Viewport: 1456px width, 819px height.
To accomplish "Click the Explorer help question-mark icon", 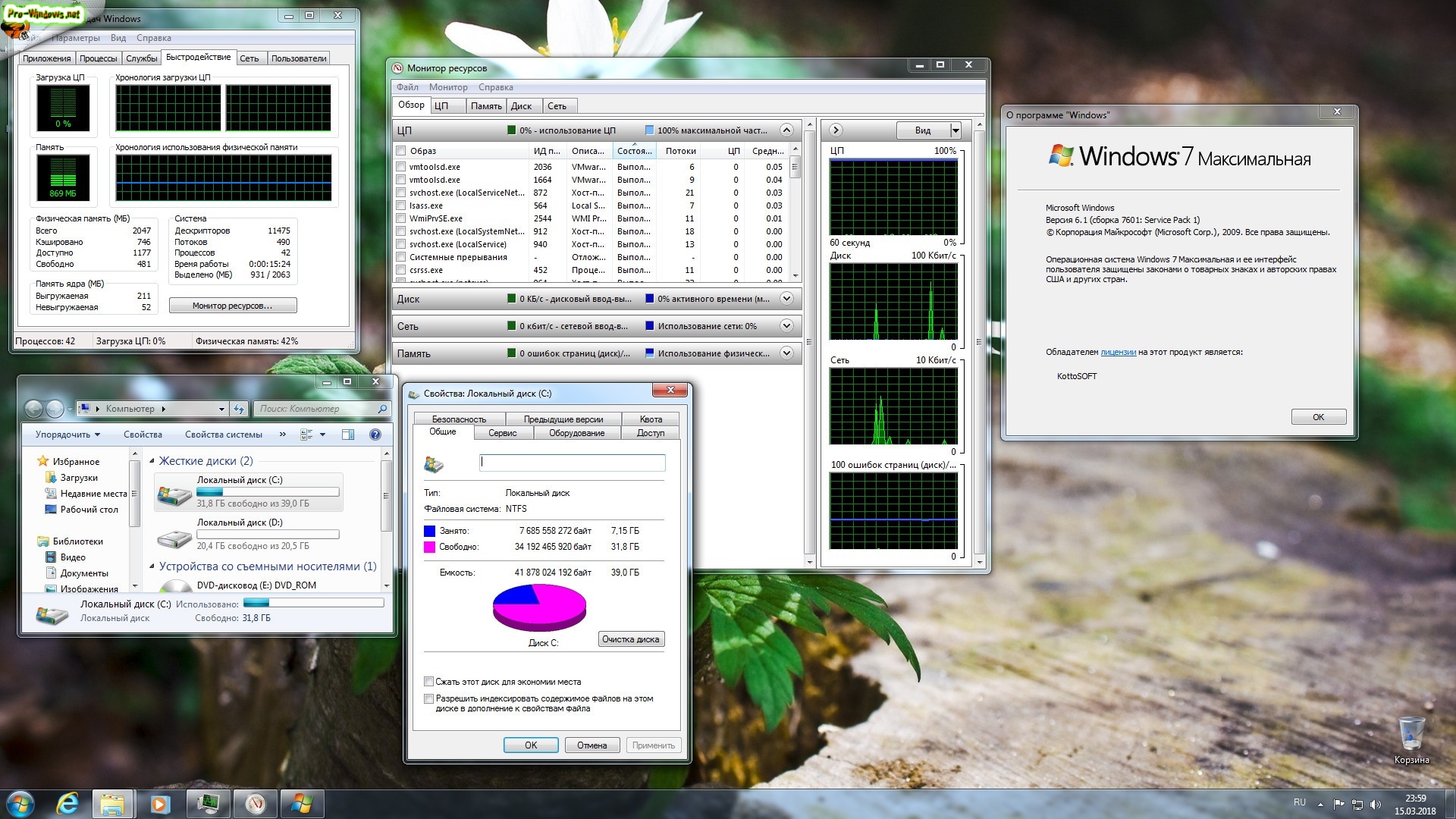I will click(375, 435).
